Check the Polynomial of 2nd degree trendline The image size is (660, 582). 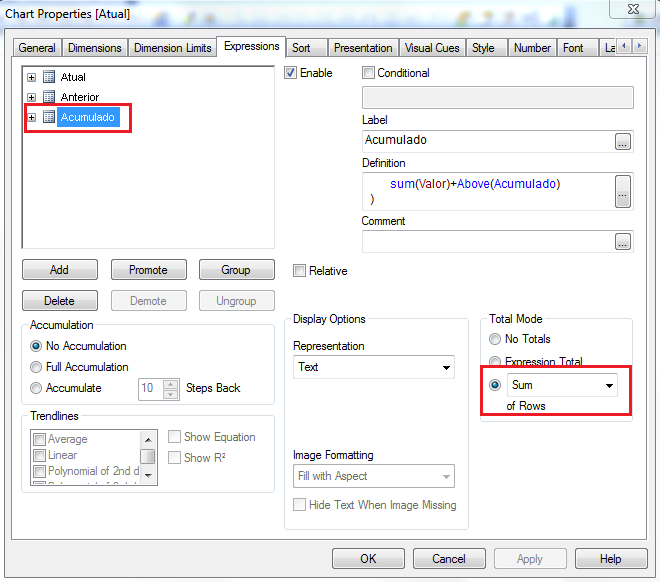pyautogui.click(x=40, y=471)
